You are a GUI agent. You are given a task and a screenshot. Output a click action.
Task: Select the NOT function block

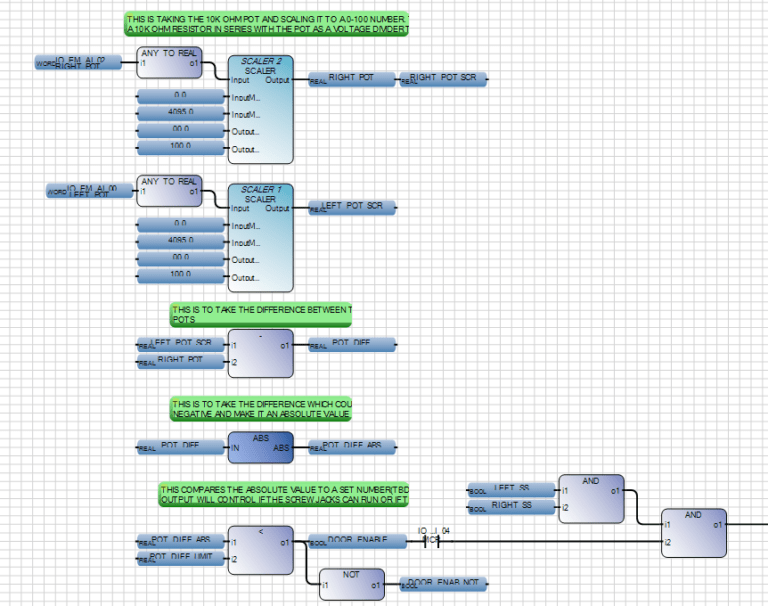click(x=352, y=584)
